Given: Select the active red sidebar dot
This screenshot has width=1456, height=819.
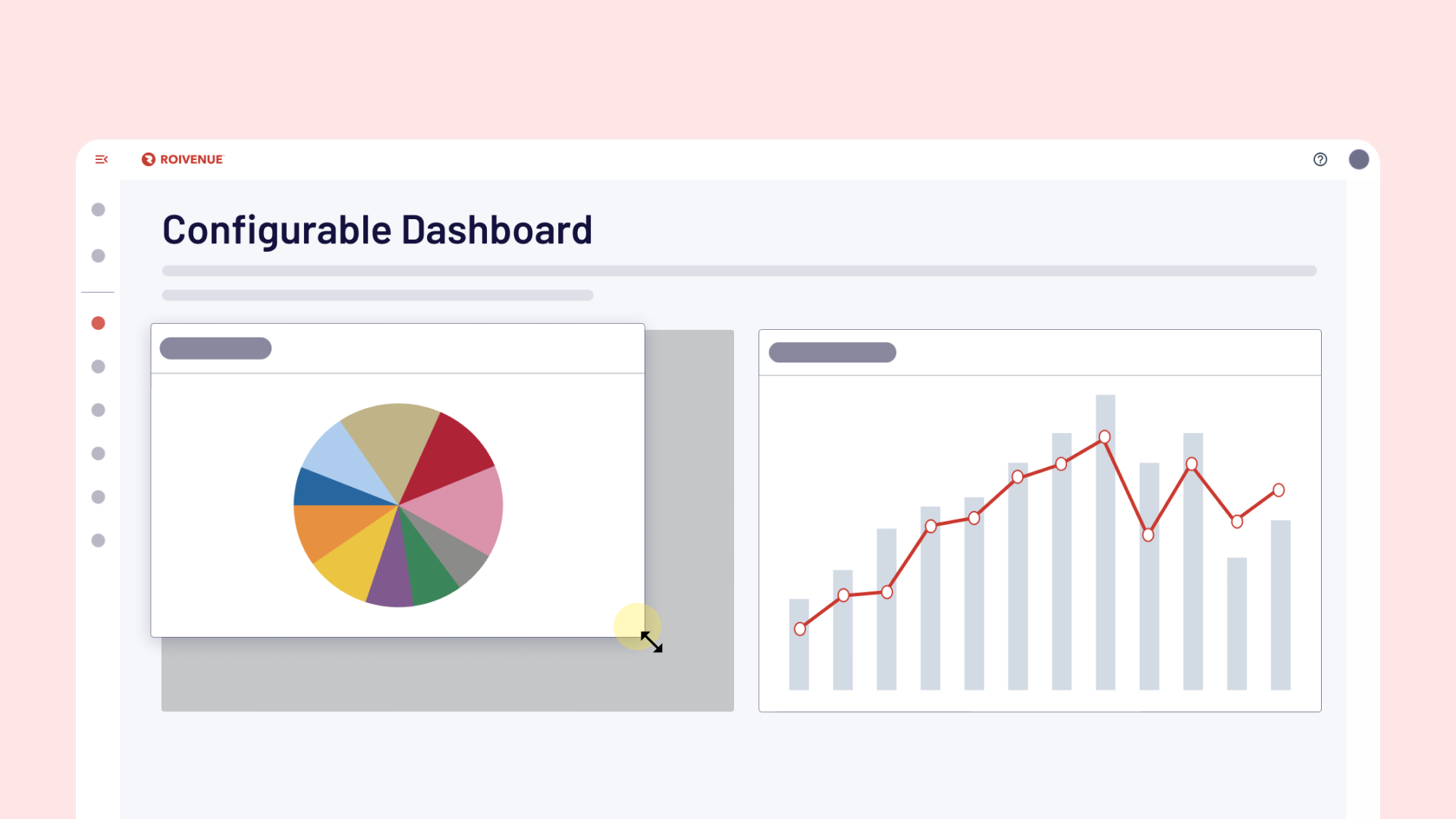Looking at the screenshot, I should (x=98, y=323).
